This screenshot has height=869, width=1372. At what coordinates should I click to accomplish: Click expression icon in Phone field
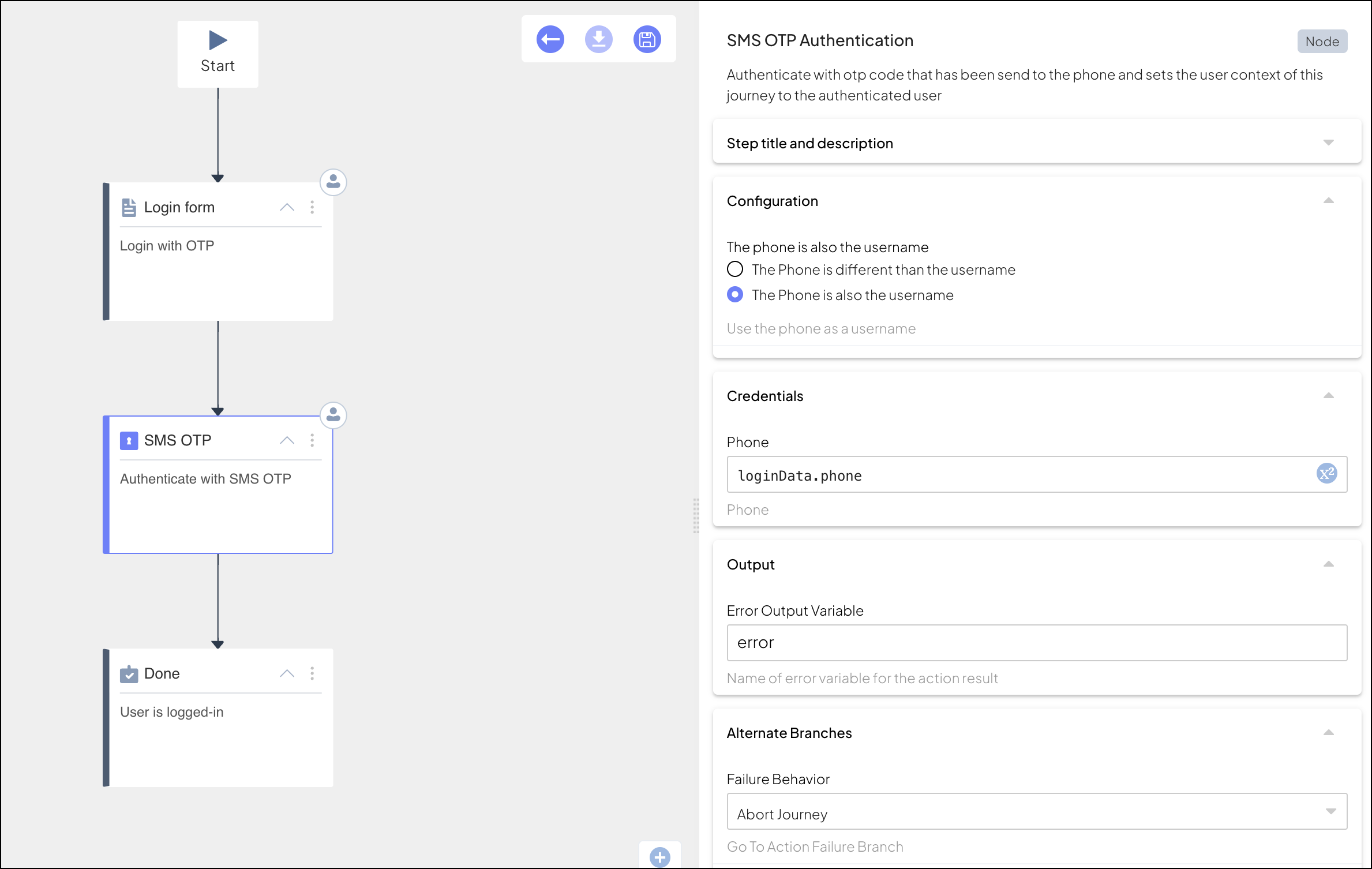1326,474
